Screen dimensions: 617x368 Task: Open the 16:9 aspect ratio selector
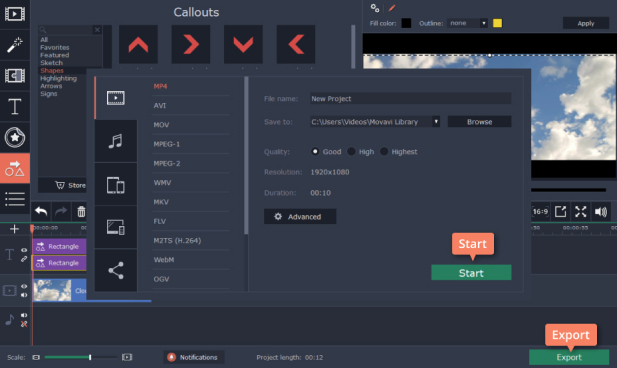point(540,212)
